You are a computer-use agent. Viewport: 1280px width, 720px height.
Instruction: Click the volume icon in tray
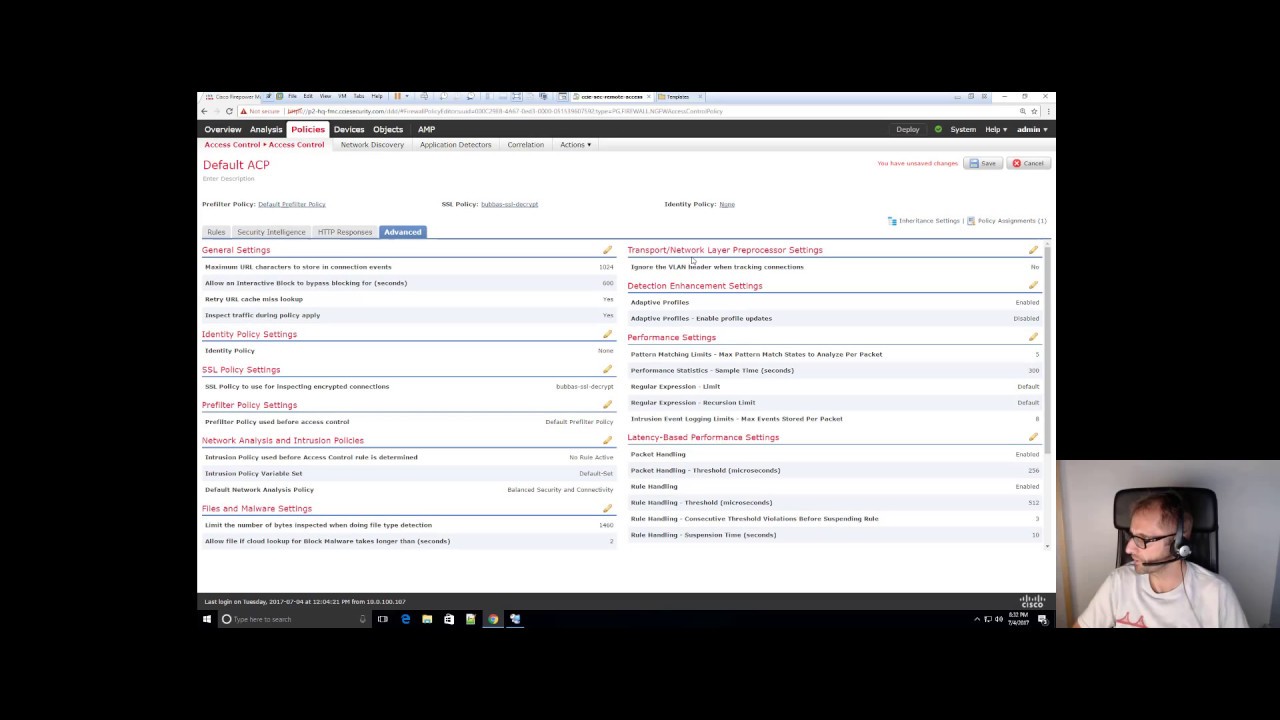999,619
